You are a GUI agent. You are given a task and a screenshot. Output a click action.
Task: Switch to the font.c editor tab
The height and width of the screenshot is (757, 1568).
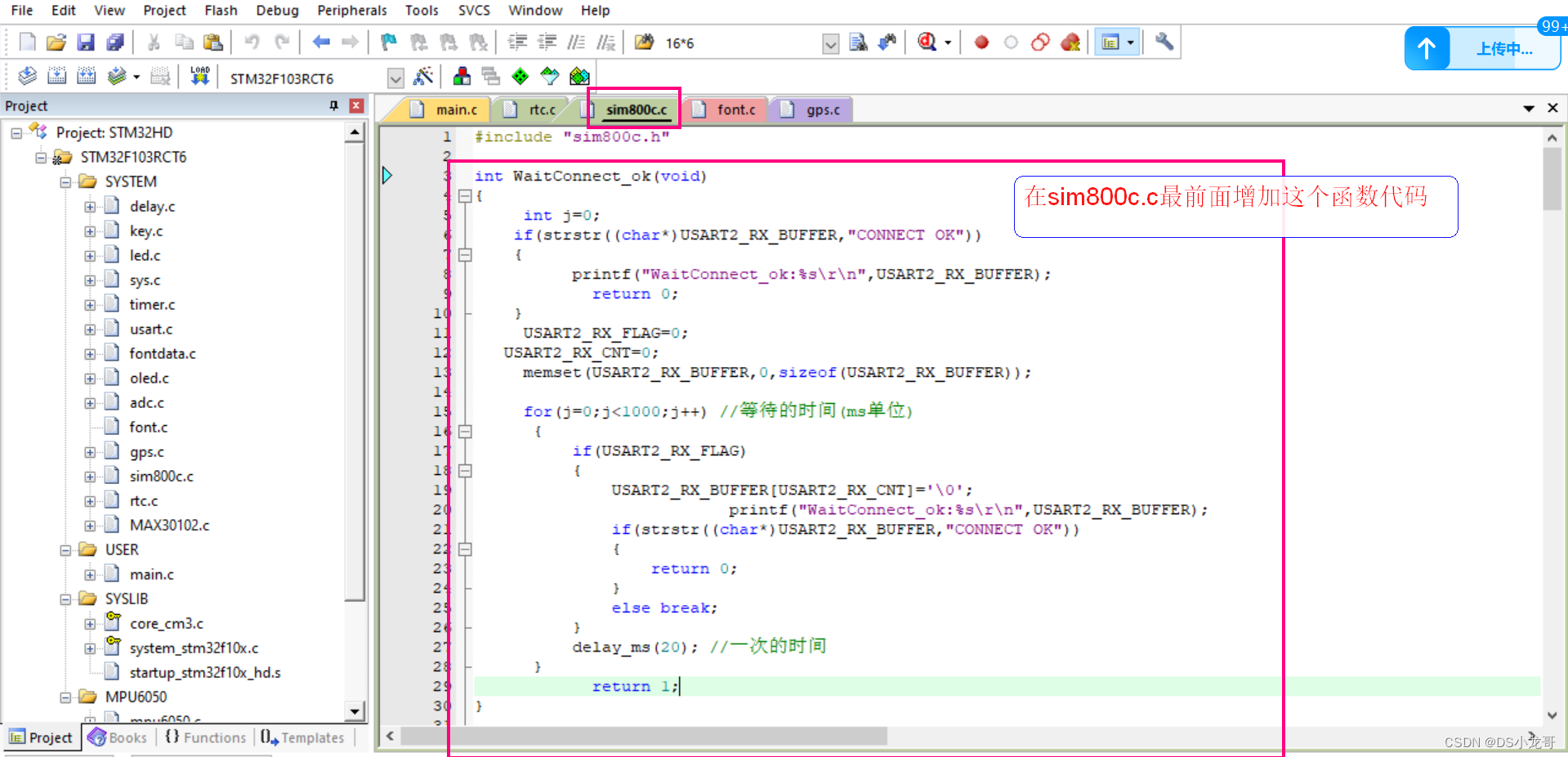[725, 110]
